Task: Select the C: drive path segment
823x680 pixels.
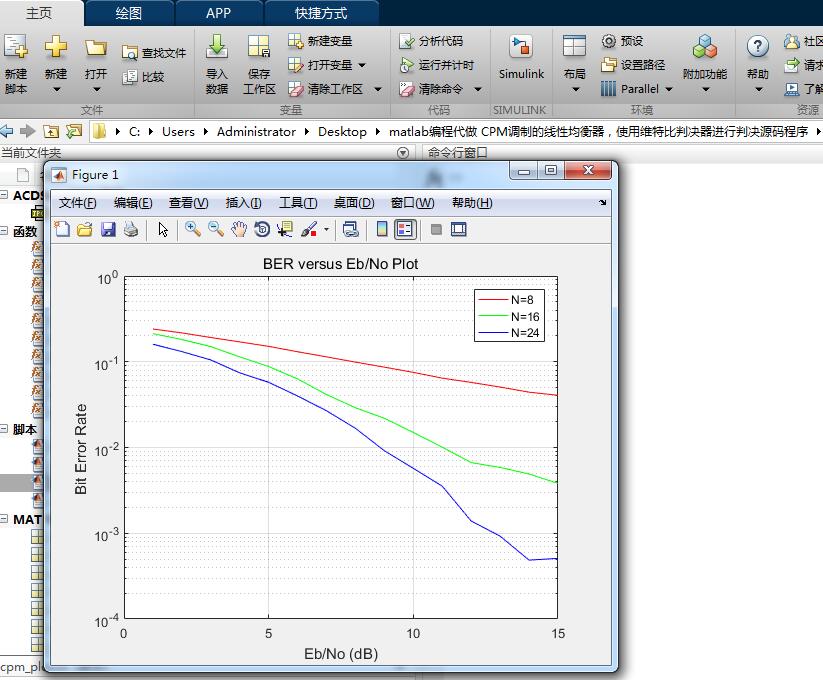Action: coord(134,132)
